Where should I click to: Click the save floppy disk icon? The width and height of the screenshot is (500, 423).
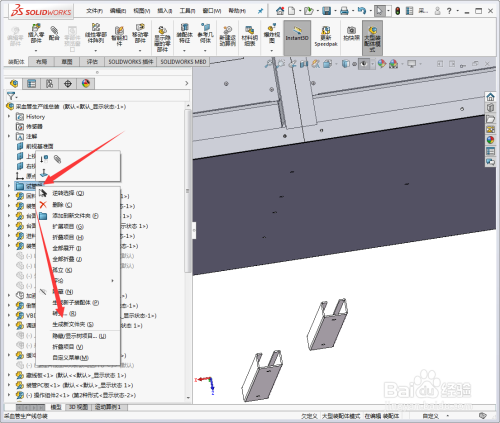326,11
